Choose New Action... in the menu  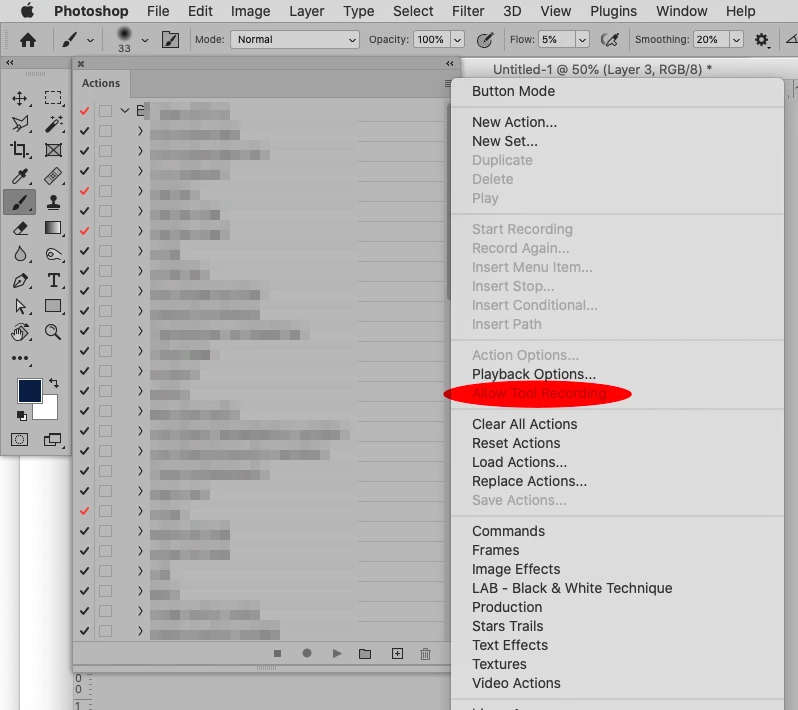point(515,122)
